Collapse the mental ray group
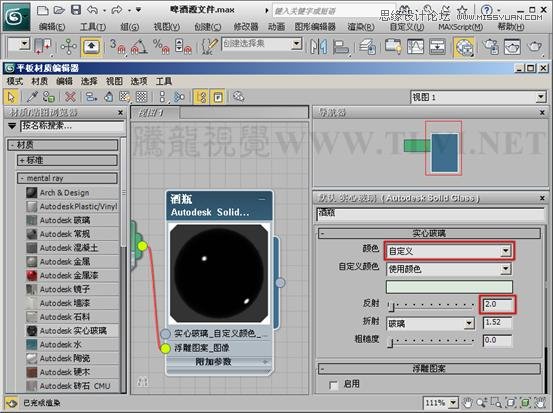The image size is (553, 413). coord(67,178)
